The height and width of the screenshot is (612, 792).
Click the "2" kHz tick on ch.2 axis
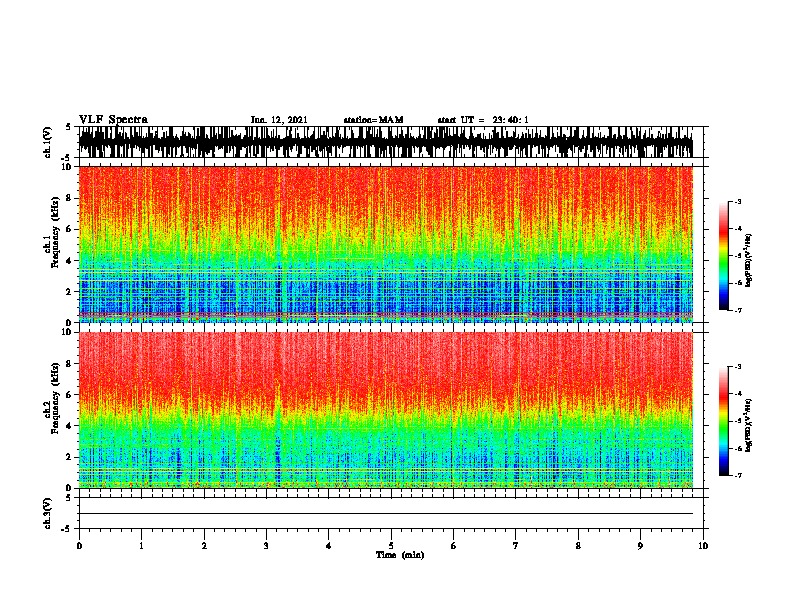pyautogui.click(x=69, y=457)
